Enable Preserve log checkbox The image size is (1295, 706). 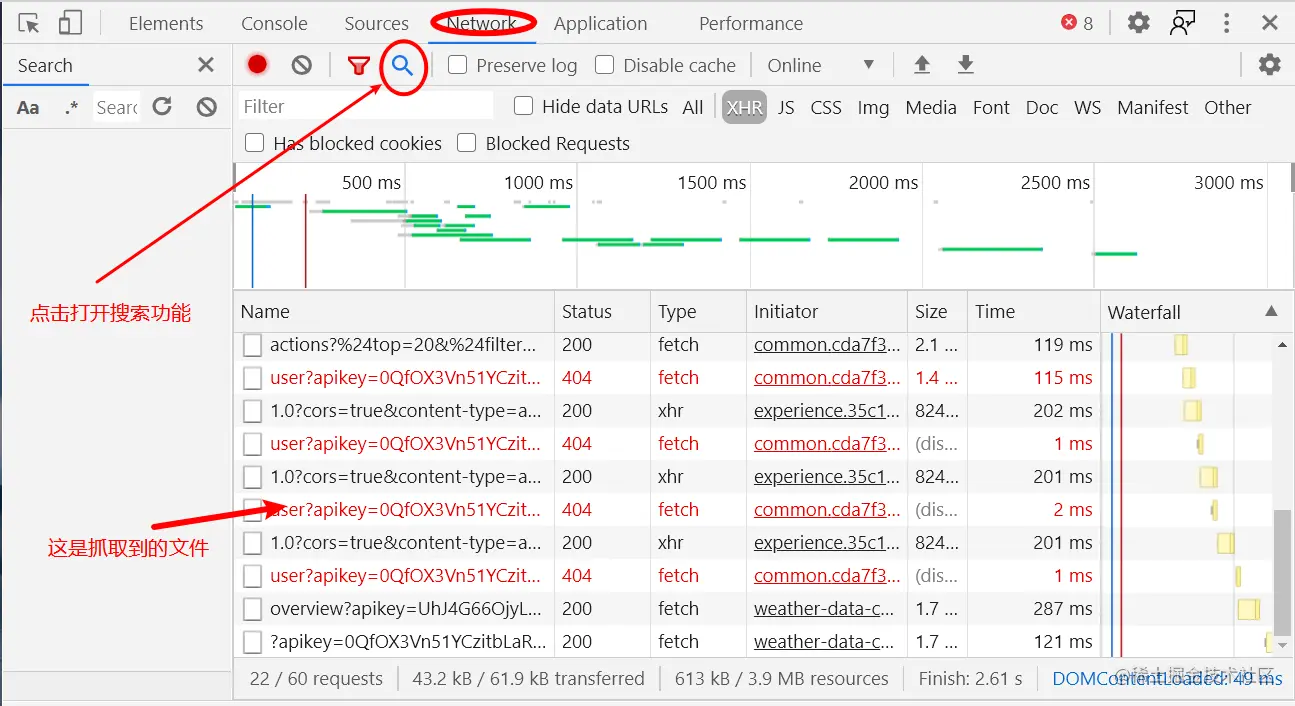point(458,65)
